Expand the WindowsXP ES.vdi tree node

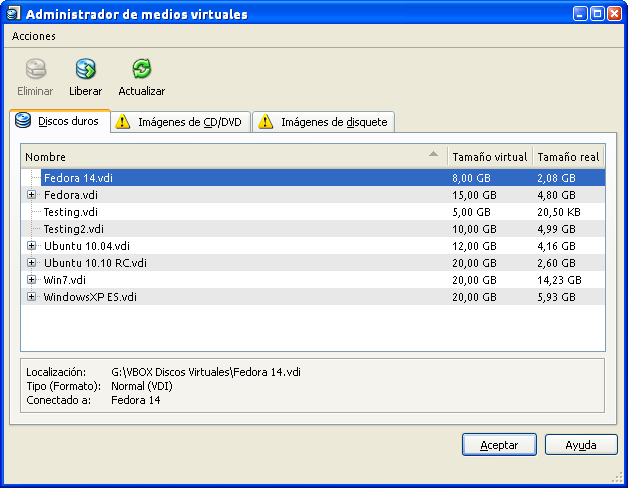pos(31,297)
